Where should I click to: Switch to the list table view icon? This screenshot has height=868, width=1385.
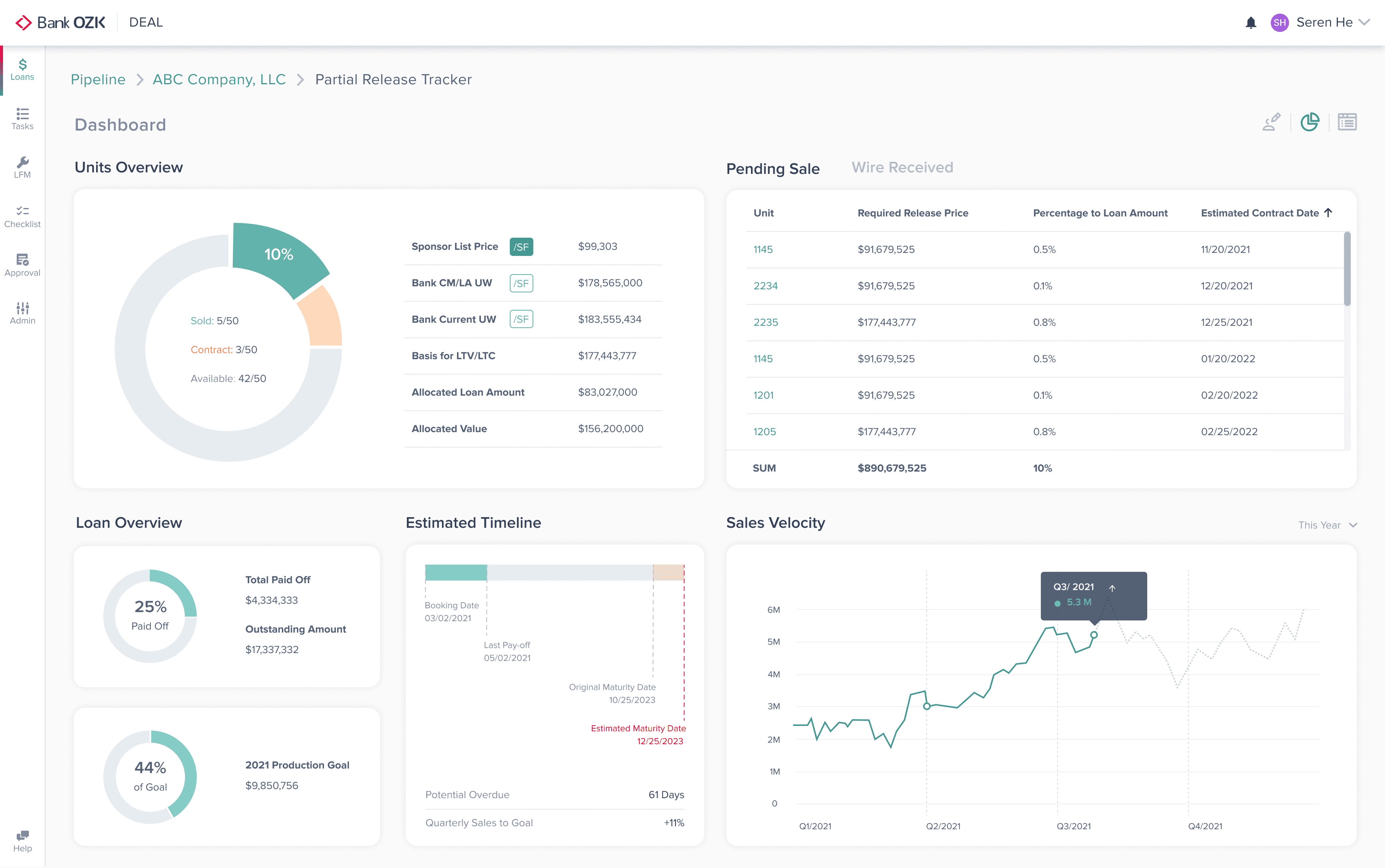(x=1347, y=122)
